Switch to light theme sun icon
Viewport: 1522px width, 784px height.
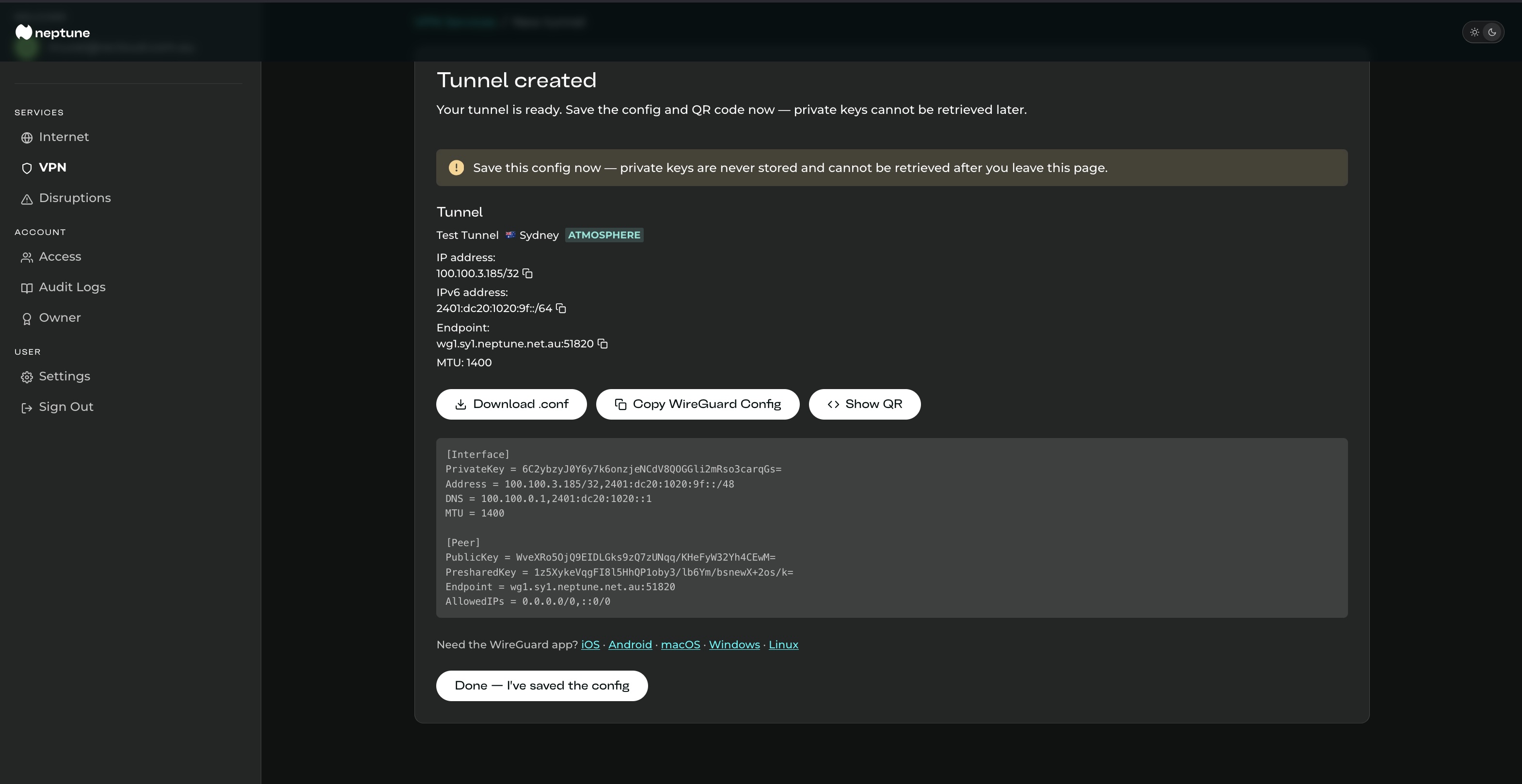click(x=1474, y=32)
